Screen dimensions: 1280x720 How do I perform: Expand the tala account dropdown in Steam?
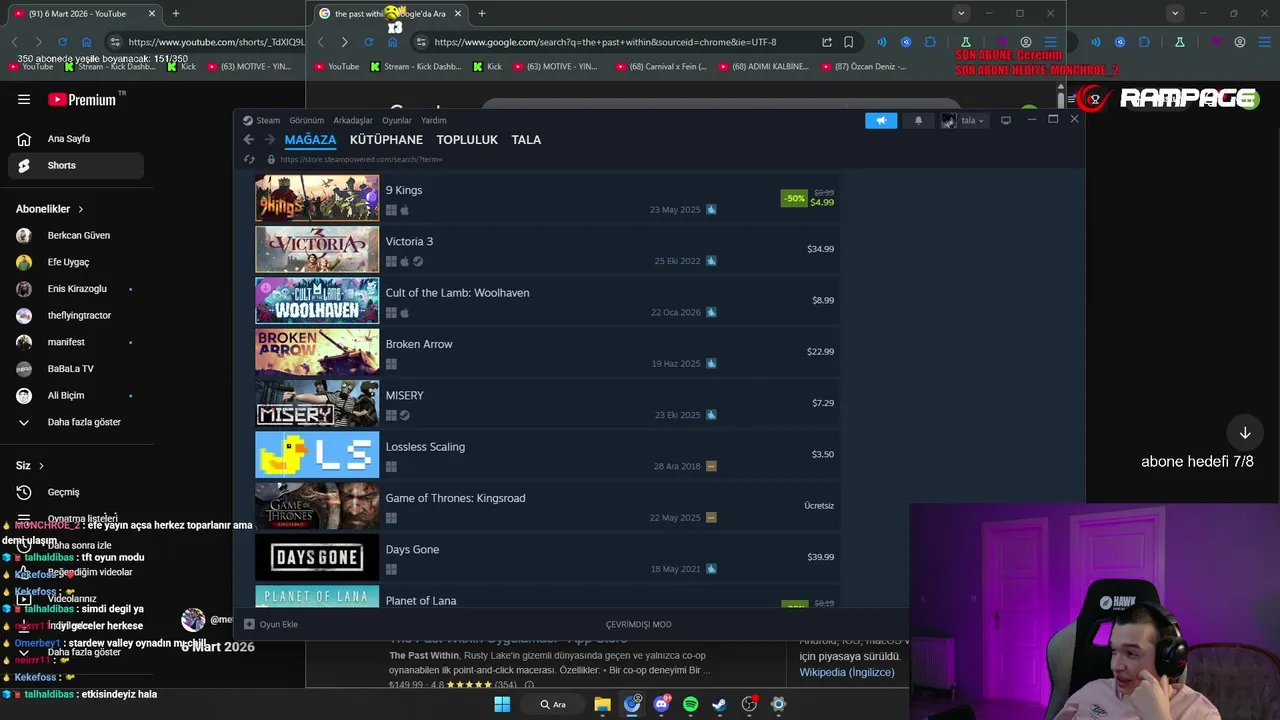[x=963, y=121]
